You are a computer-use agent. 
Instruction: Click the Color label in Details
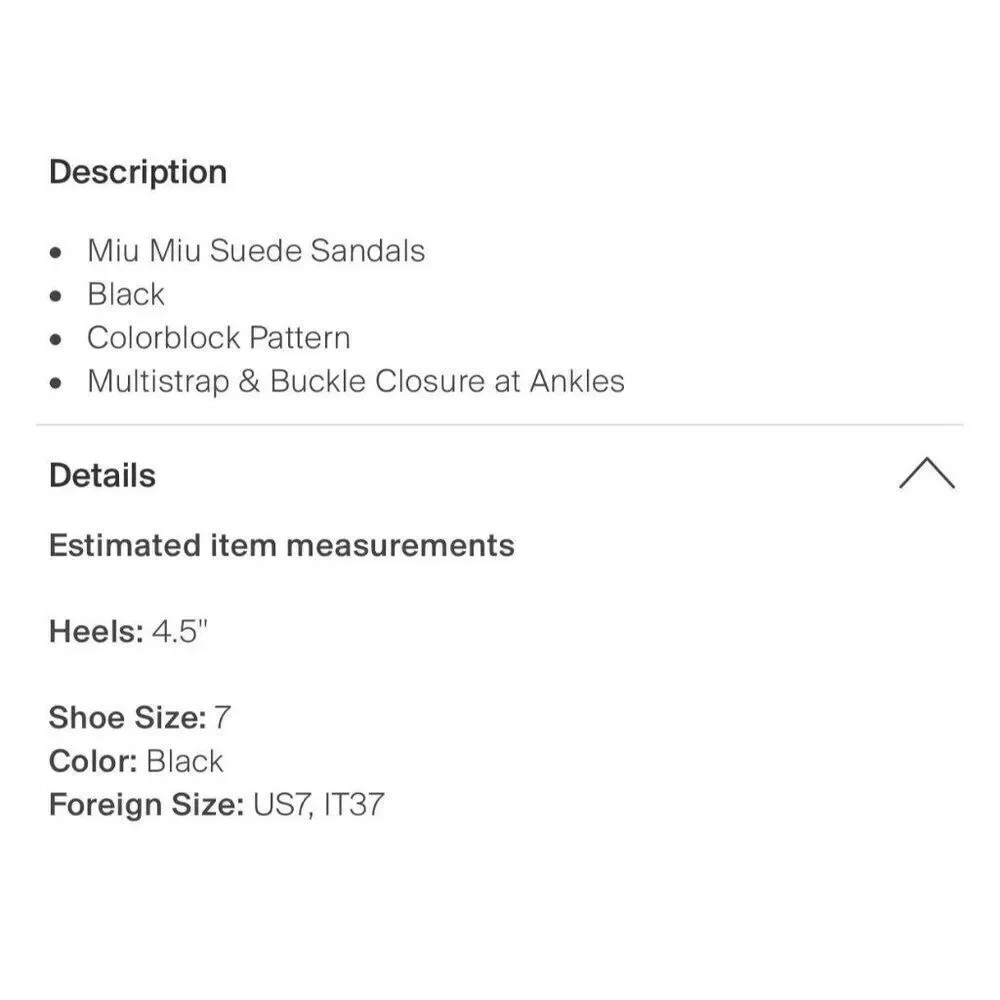tap(93, 761)
